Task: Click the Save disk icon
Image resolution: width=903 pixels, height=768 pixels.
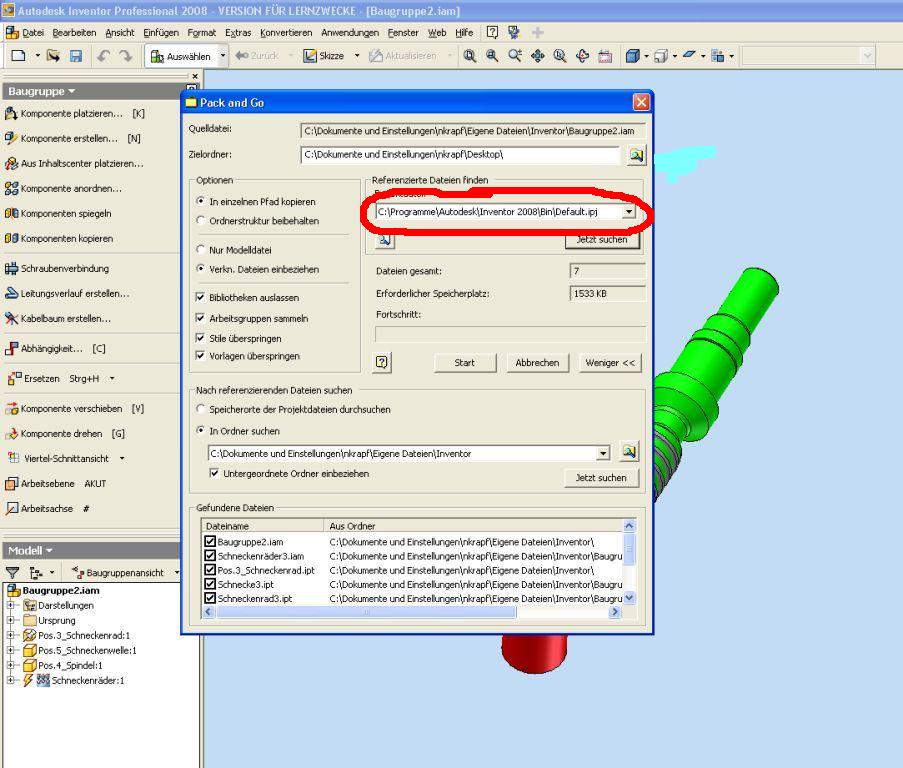Action: 76,56
